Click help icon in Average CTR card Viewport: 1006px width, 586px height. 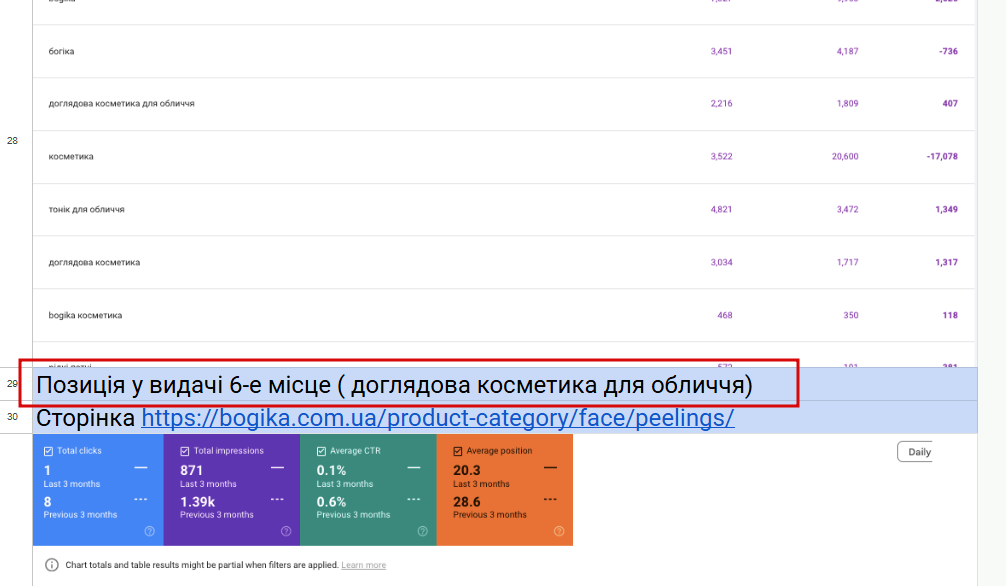(x=423, y=531)
